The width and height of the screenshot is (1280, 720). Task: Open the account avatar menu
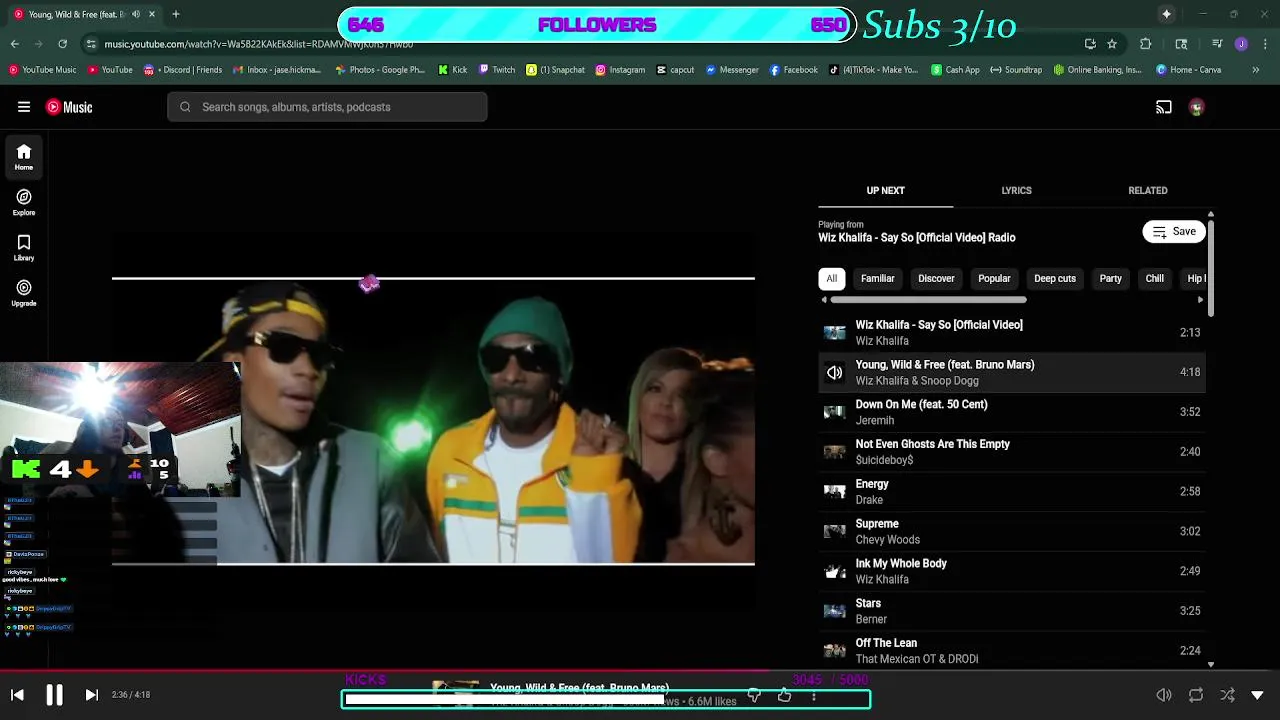[x=1196, y=107]
